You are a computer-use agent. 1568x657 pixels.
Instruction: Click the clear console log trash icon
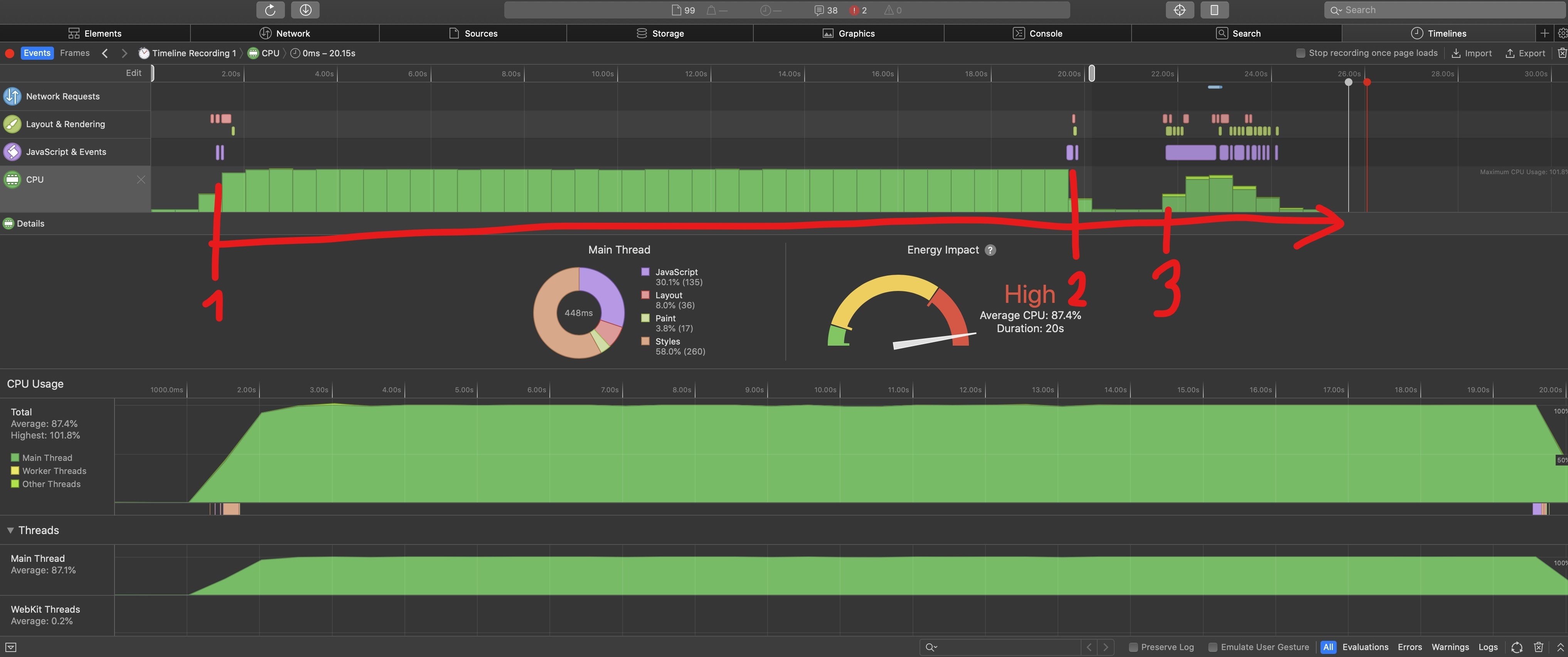click(x=1538, y=647)
